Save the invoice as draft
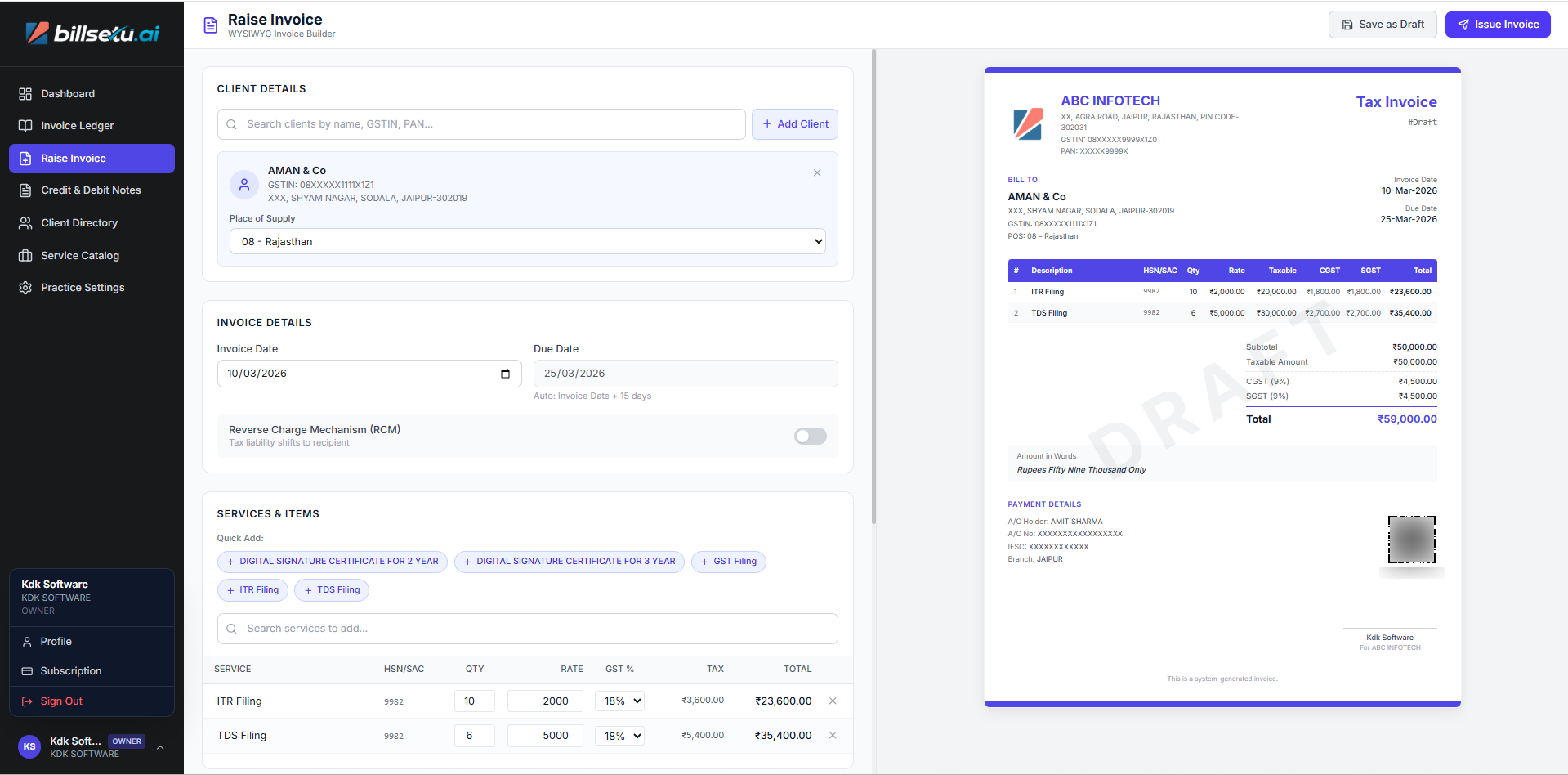Screen dimensions: 1568x775 point(1382,25)
